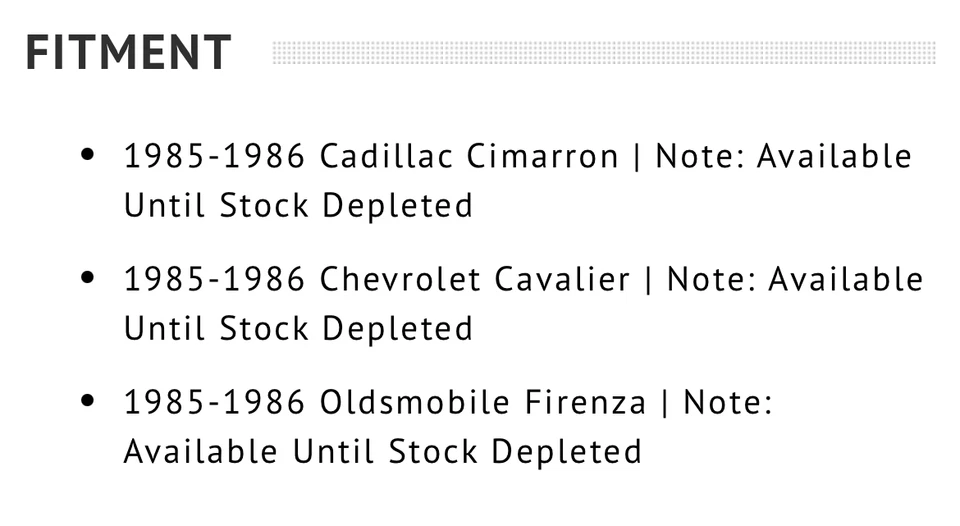Click the bullet point before Chevrolet Cavalier

pyautogui.click(x=88, y=278)
